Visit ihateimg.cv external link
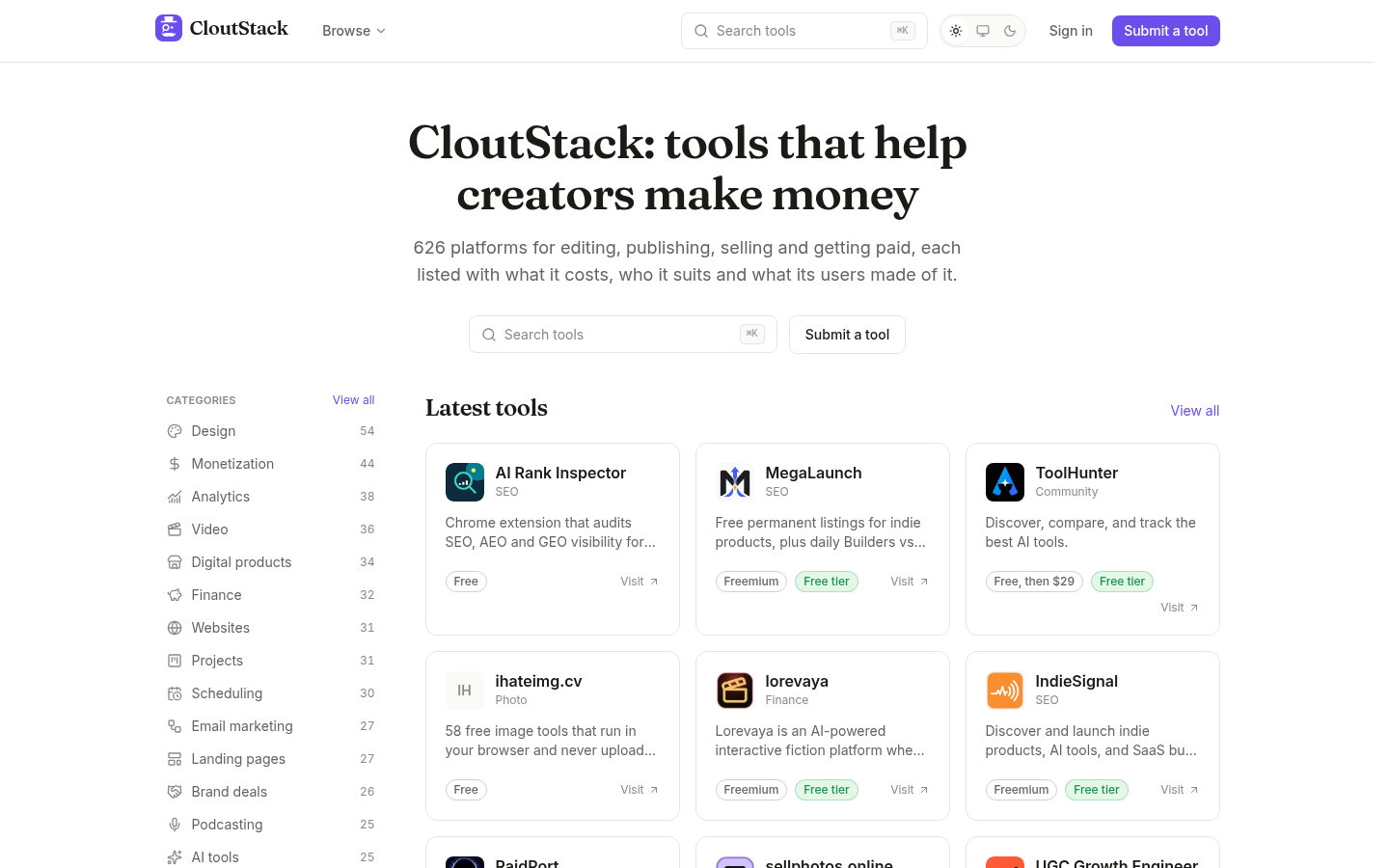 point(640,790)
